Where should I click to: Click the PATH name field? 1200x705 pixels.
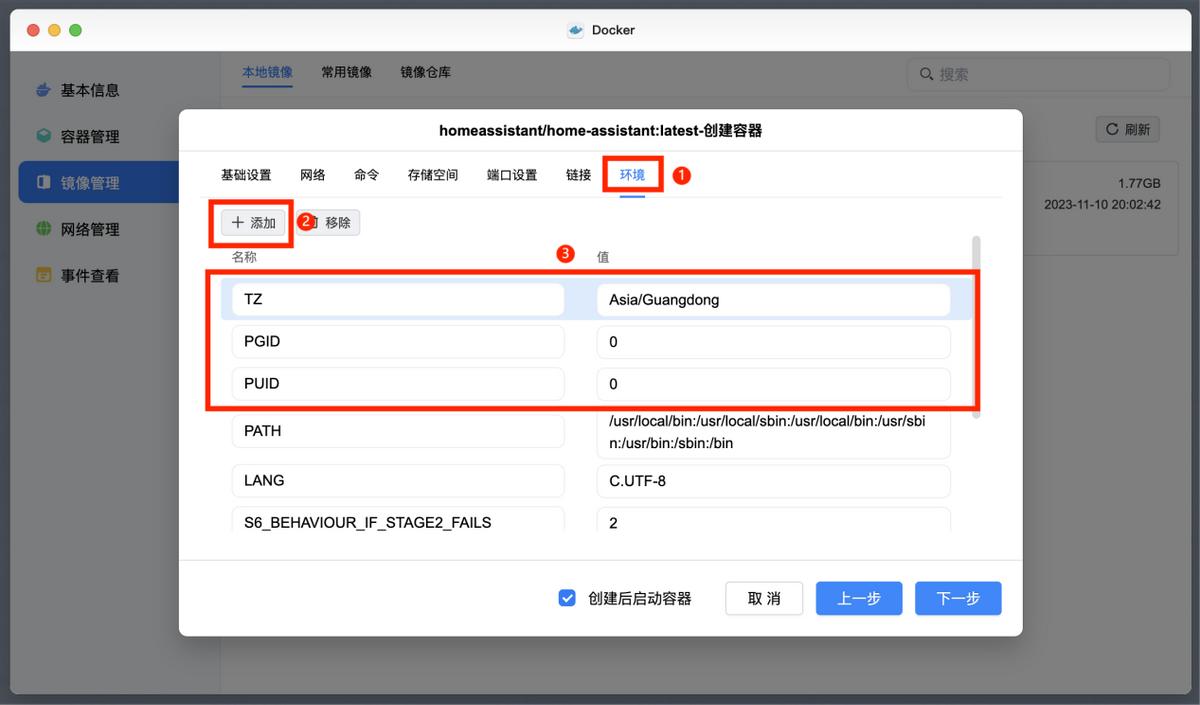tap(398, 431)
